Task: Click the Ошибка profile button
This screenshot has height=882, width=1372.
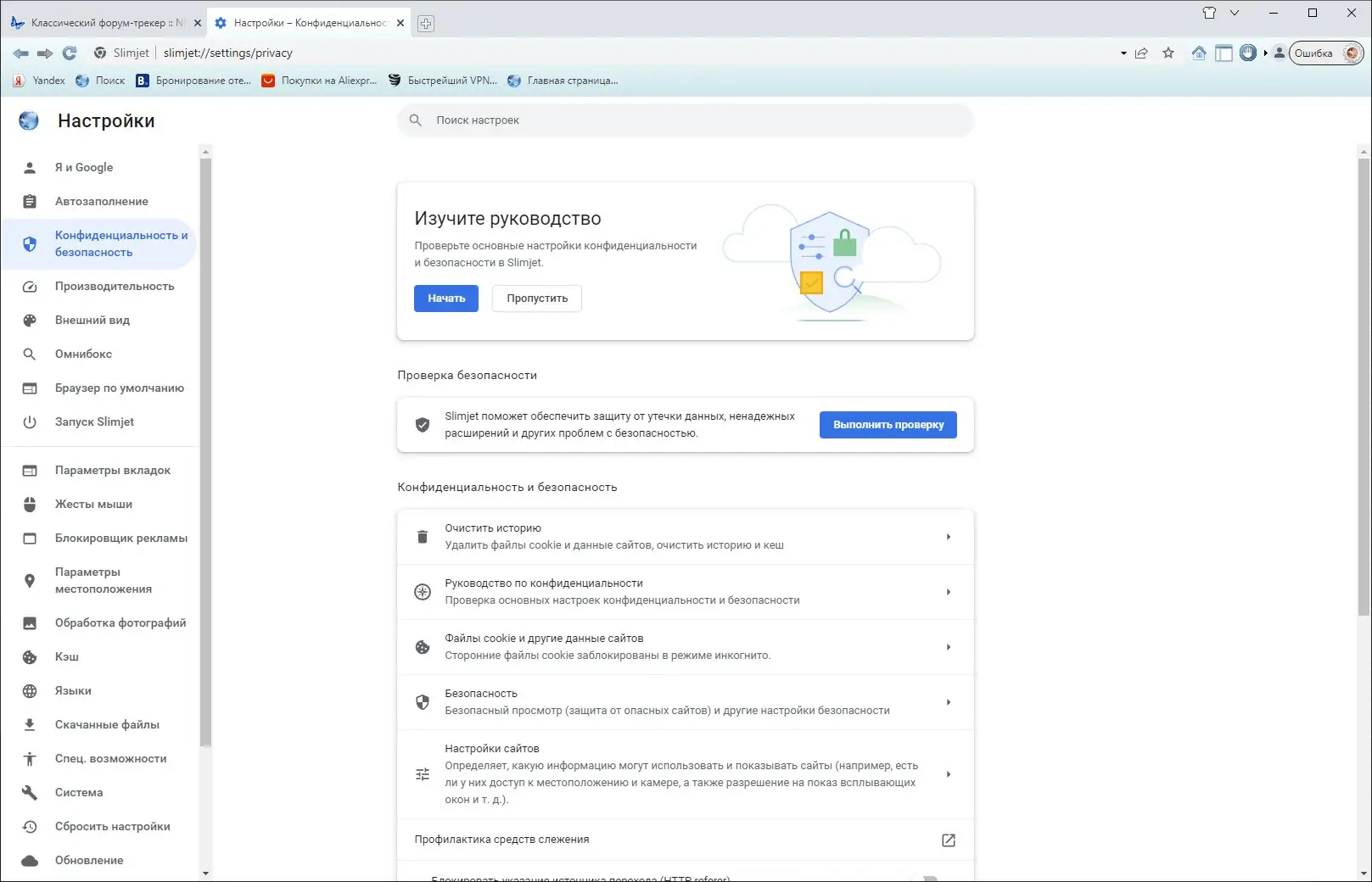Action: tap(1326, 53)
